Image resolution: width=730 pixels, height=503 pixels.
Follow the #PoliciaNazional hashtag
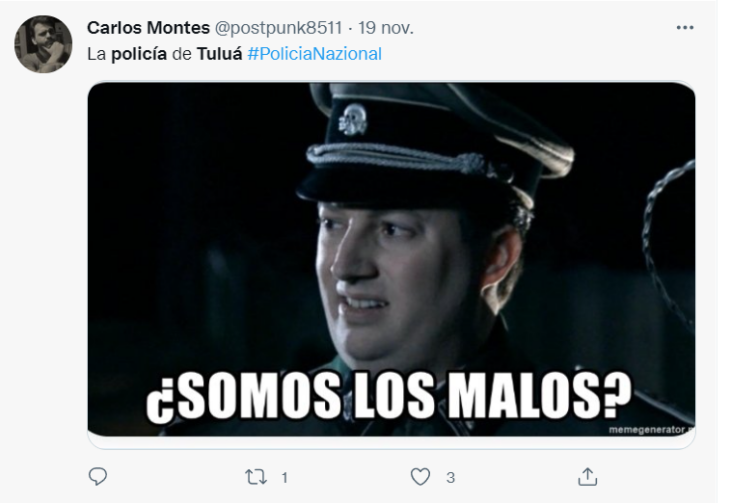tap(315, 54)
